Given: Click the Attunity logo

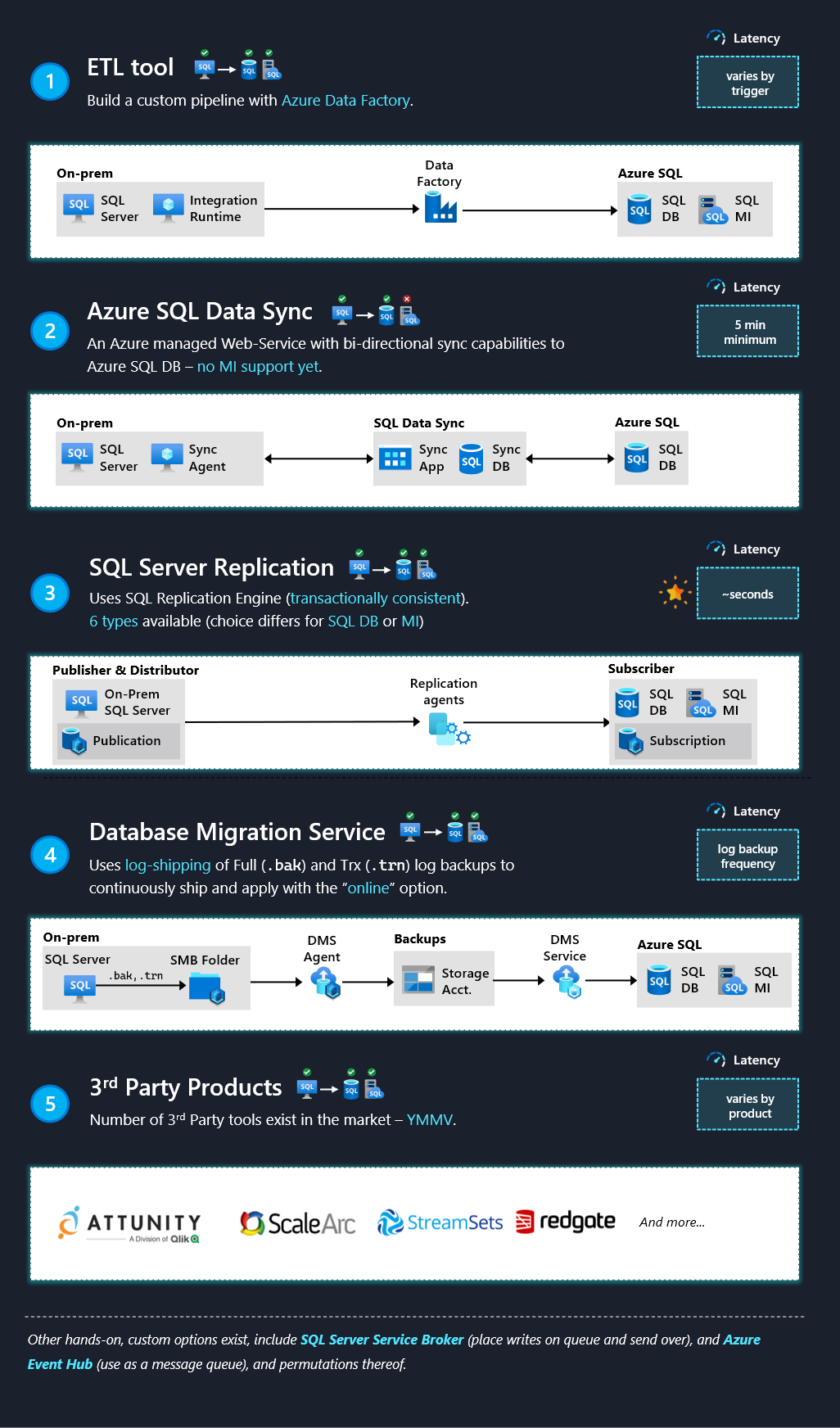Looking at the screenshot, I should coord(129,1225).
